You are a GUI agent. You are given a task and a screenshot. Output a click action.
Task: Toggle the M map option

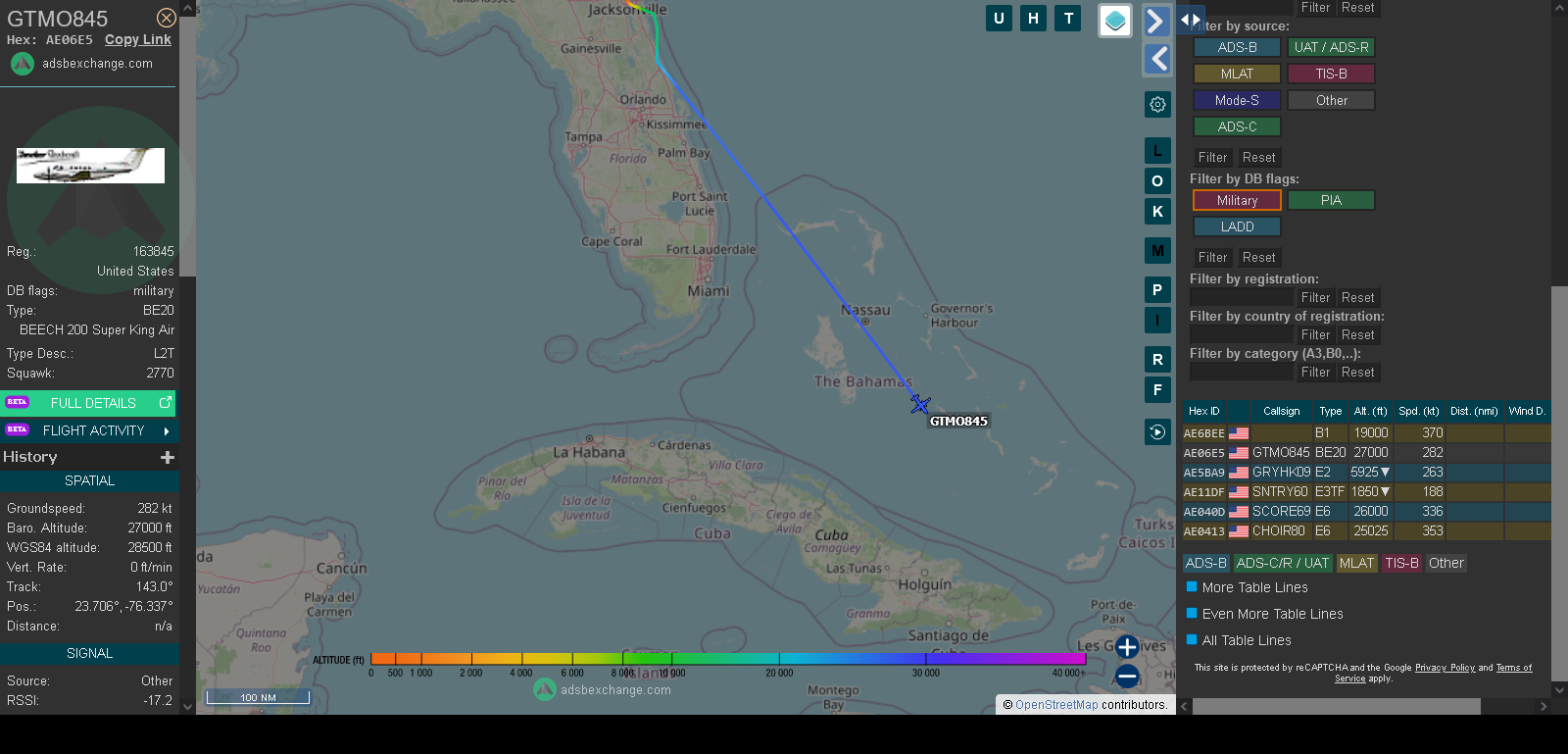pyautogui.click(x=1157, y=251)
